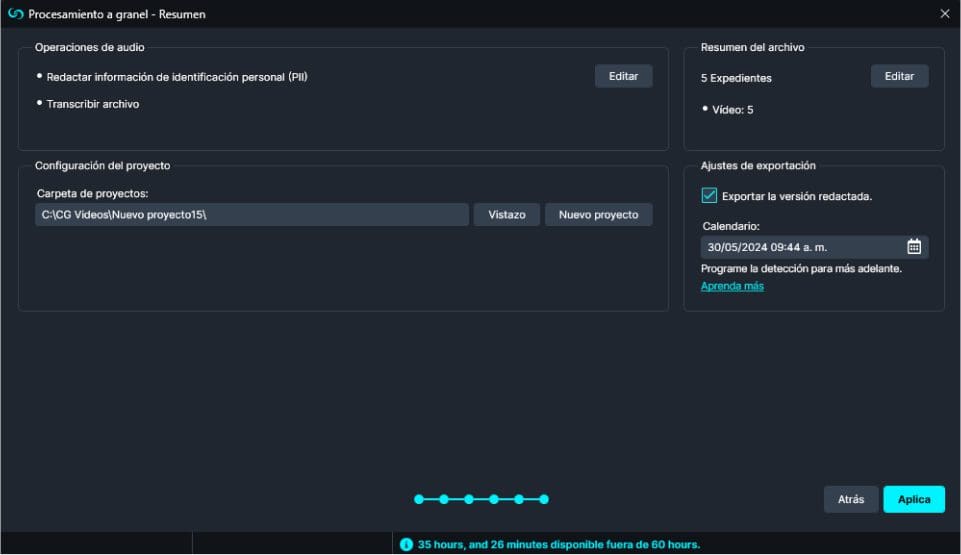Create a Nuevo proyecto
This screenshot has width=961, height=555.
pos(598,214)
